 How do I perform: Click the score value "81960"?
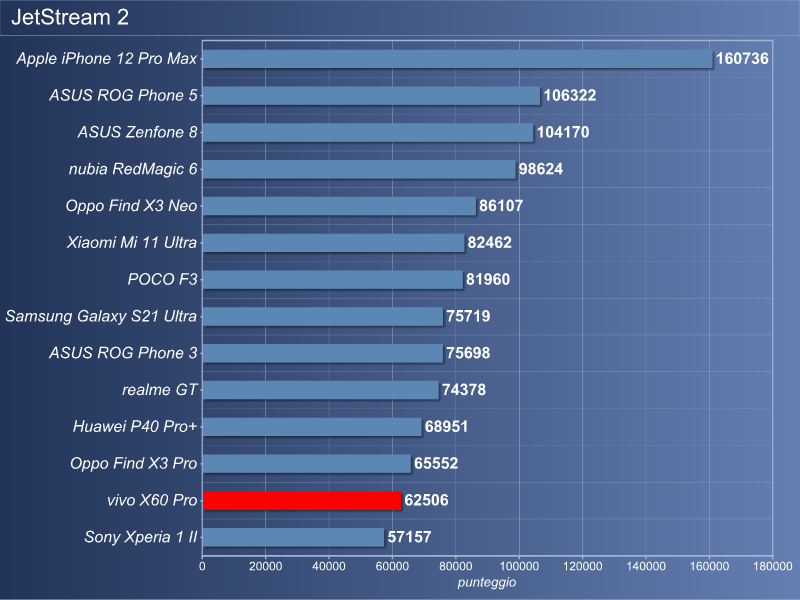pos(488,279)
